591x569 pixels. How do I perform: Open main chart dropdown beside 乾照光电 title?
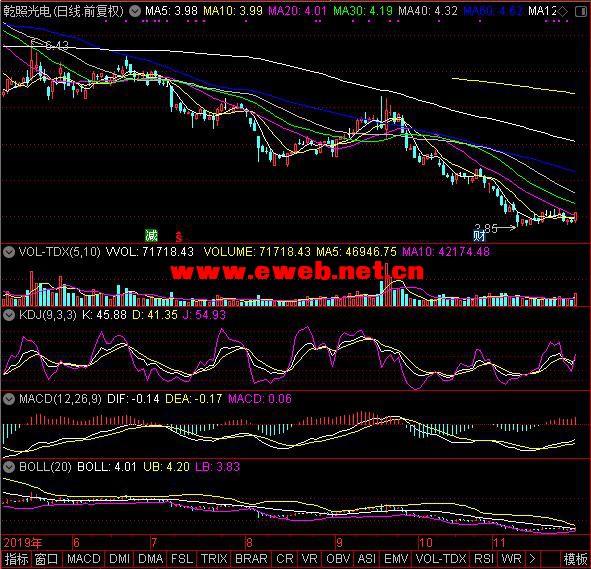click(135, 11)
